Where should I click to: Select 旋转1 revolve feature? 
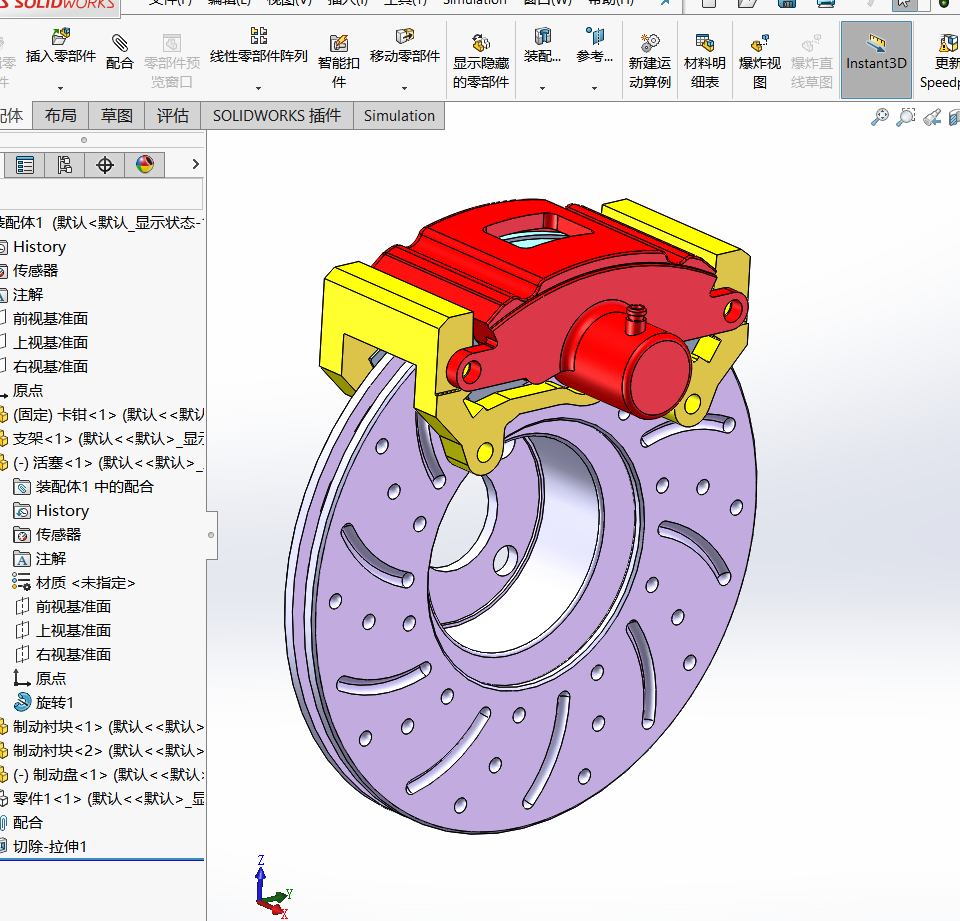(44, 702)
